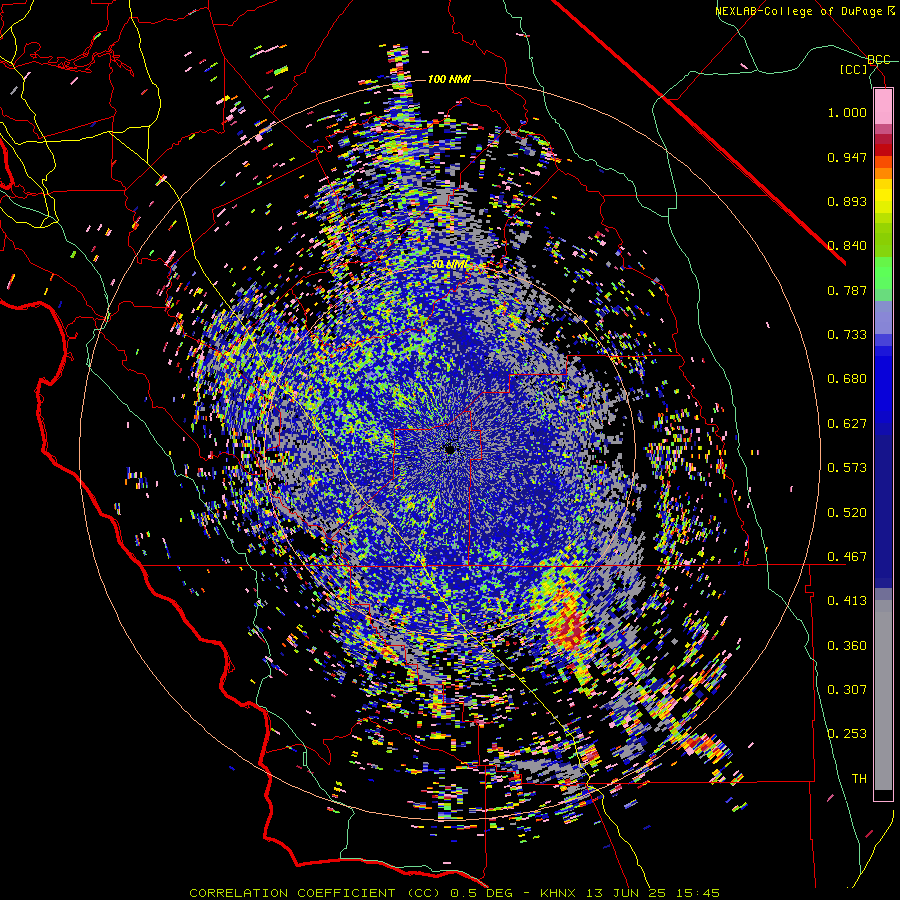Select the 0.787 scale value
The height and width of the screenshot is (900, 900).
coord(847,290)
